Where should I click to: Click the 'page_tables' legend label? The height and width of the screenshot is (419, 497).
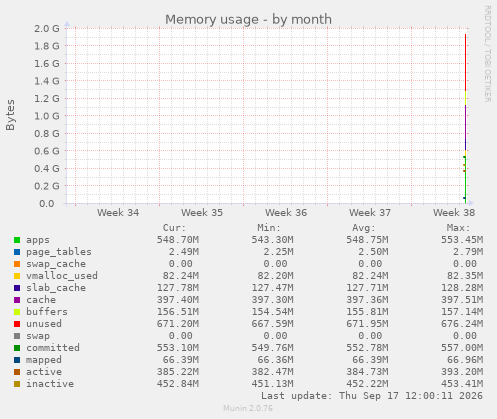(59, 252)
